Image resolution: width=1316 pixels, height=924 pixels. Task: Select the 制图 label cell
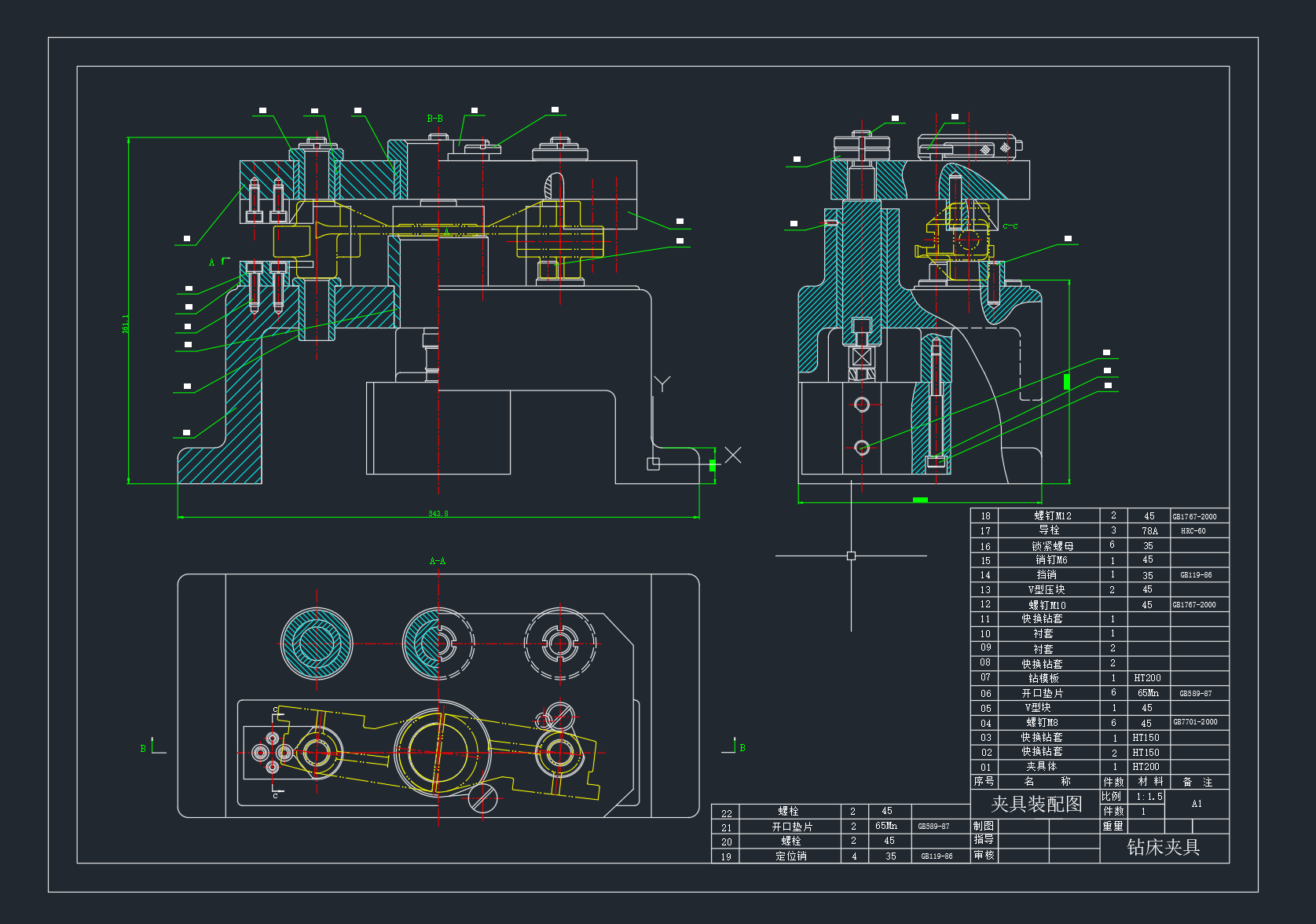point(984,826)
